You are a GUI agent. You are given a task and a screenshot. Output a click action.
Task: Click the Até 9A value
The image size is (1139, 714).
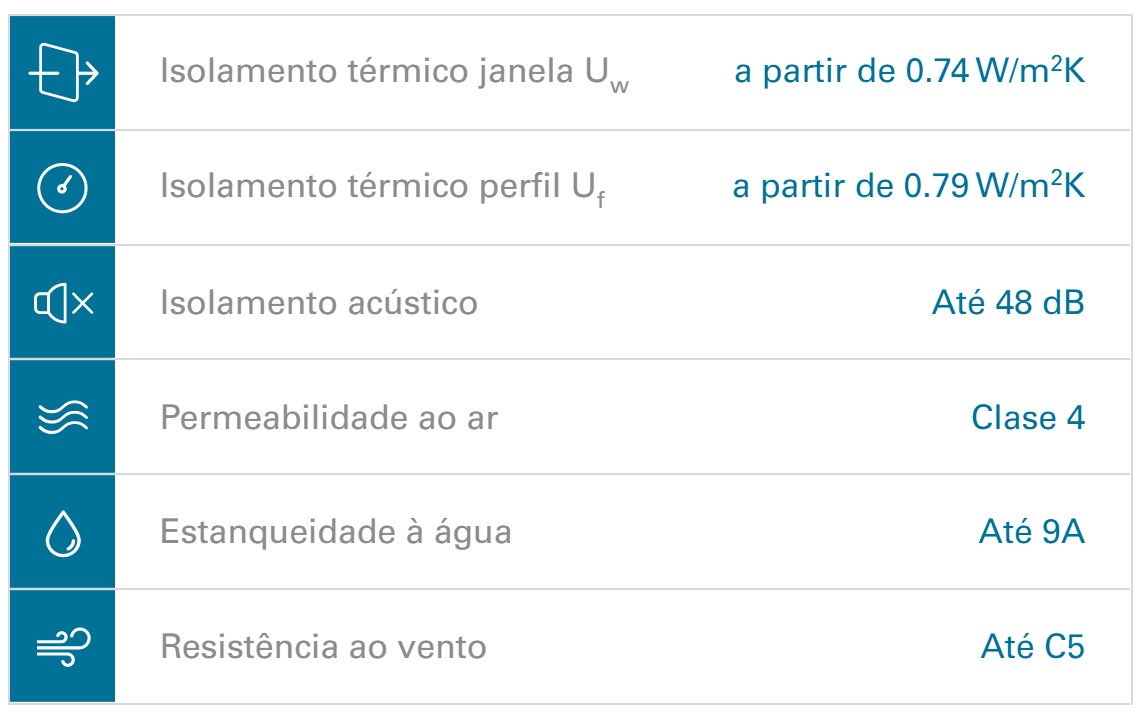1032,532
